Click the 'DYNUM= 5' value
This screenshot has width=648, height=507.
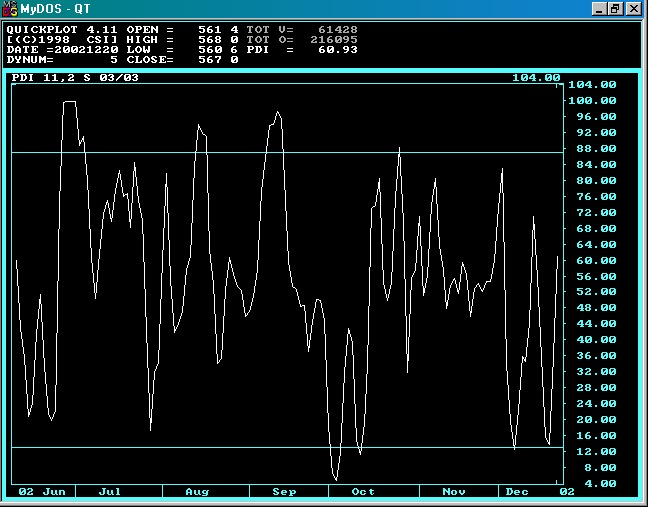click(x=62, y=60)
